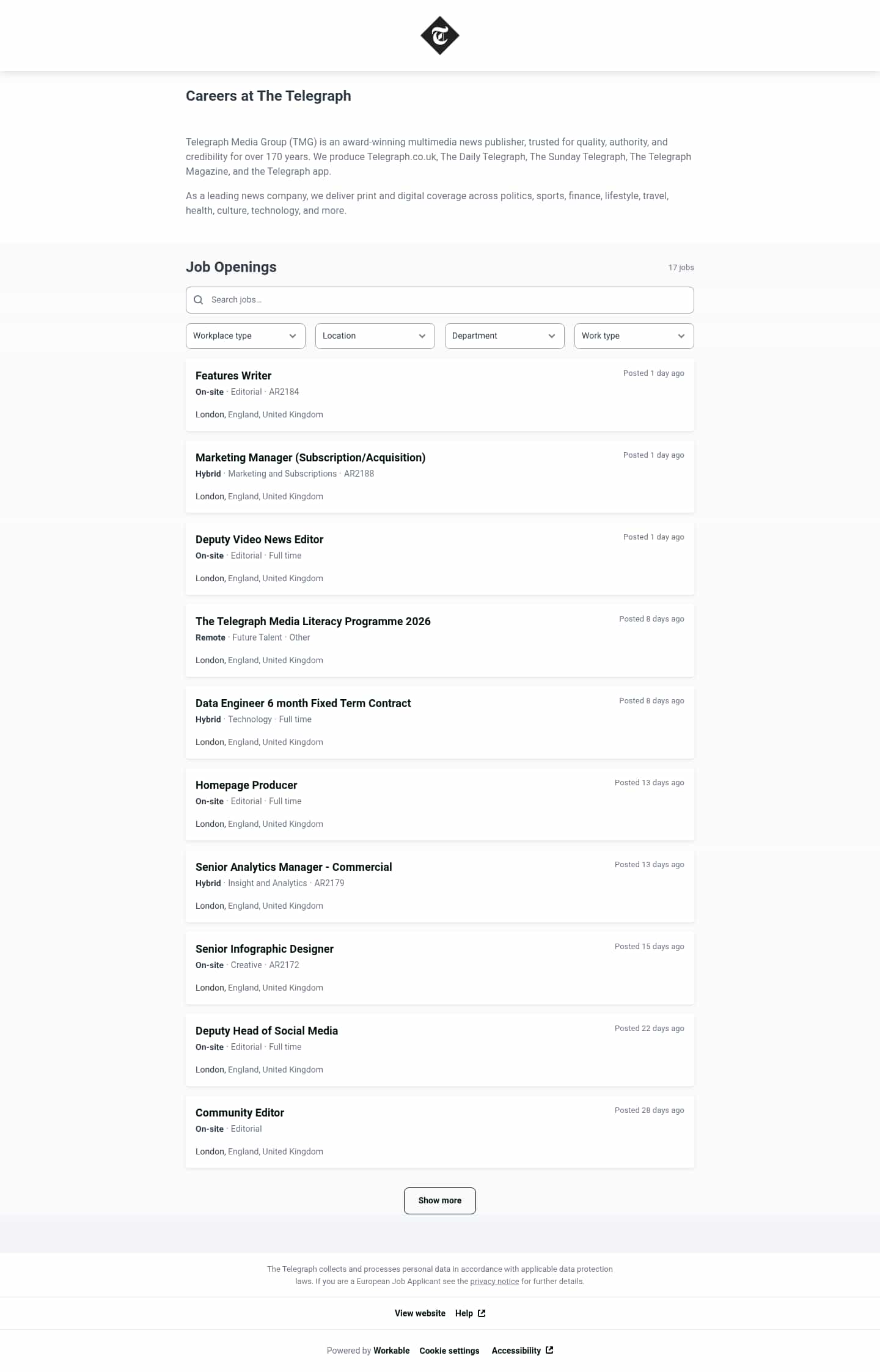Open the Features Writer job listing
The image size is (880, 1372).
233,376
